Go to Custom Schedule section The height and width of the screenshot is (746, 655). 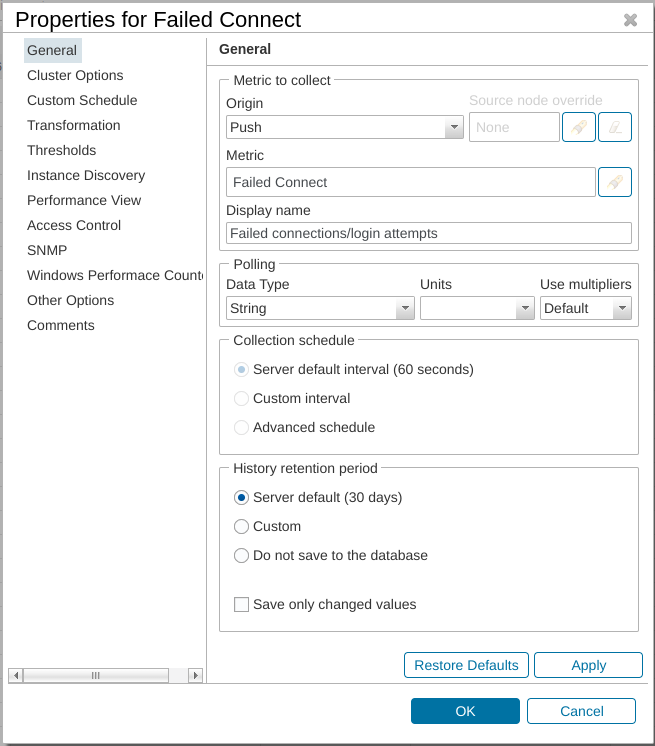coord(82,100)
